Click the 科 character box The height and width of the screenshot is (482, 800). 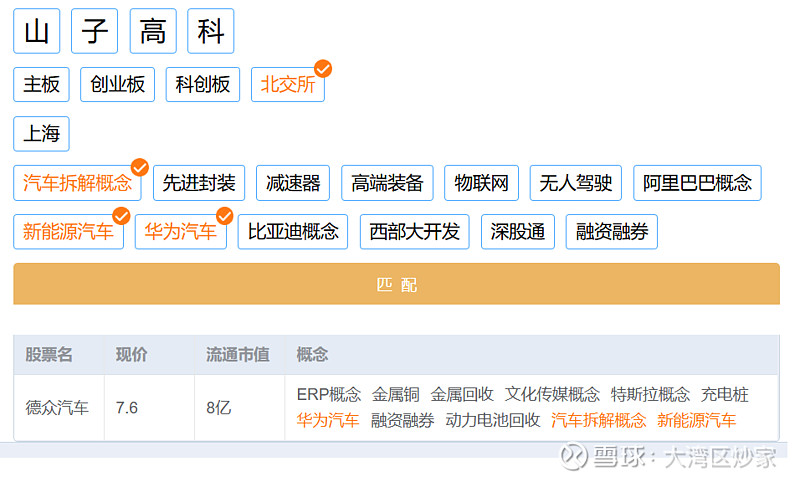tap(211, 31)
